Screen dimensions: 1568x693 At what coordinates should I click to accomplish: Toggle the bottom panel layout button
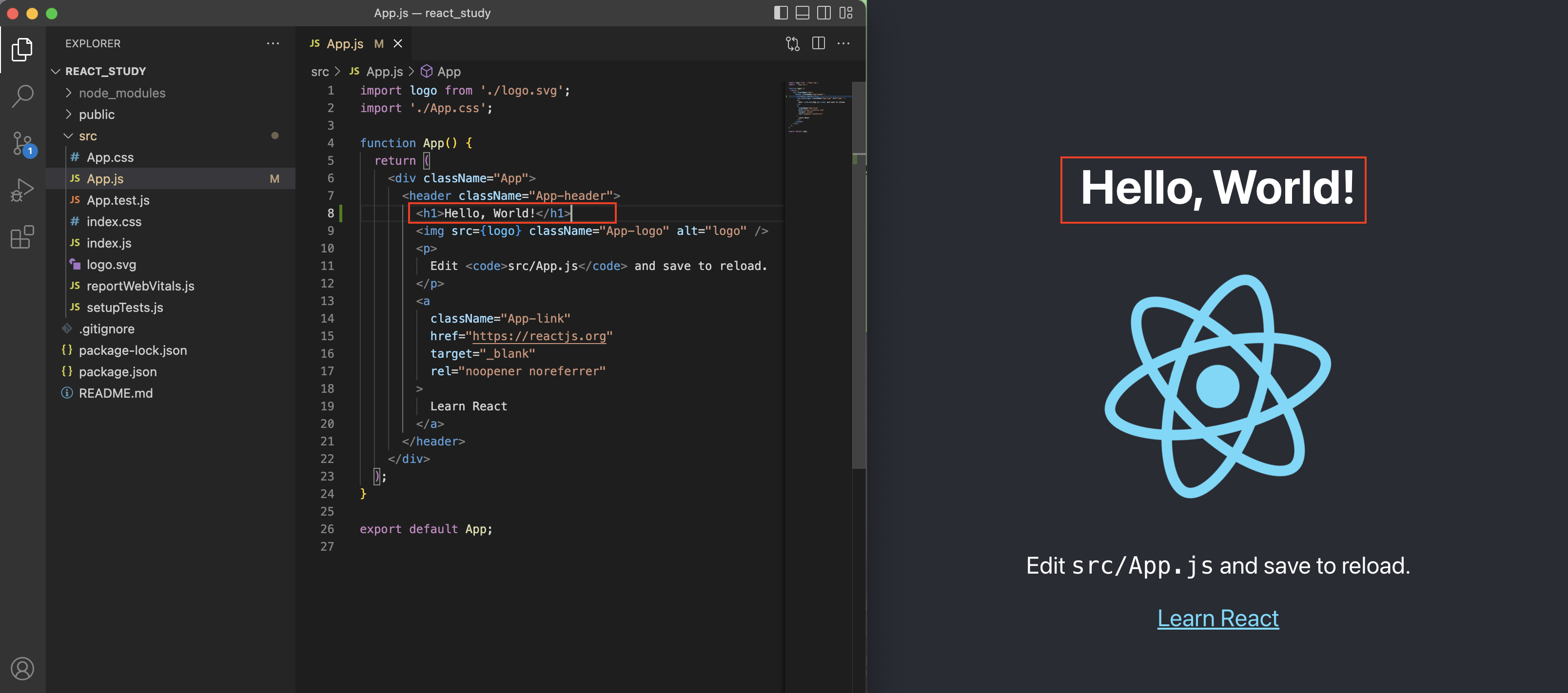coord(802,13)
